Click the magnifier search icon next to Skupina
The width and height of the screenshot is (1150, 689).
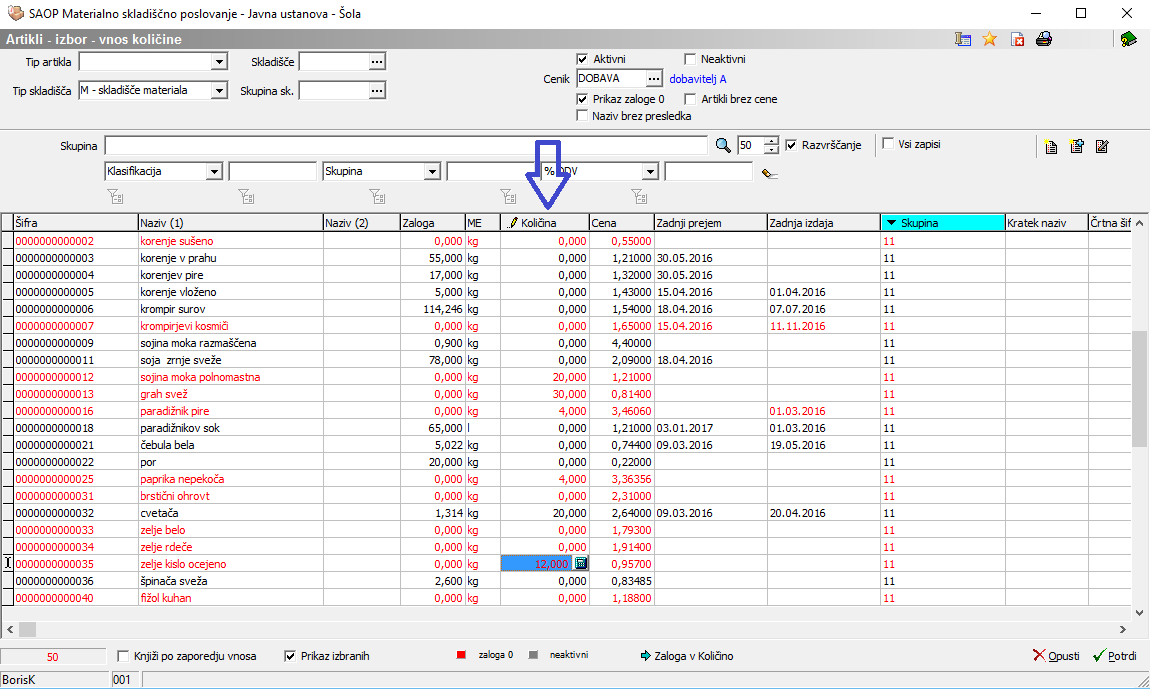tap(723, 145)
